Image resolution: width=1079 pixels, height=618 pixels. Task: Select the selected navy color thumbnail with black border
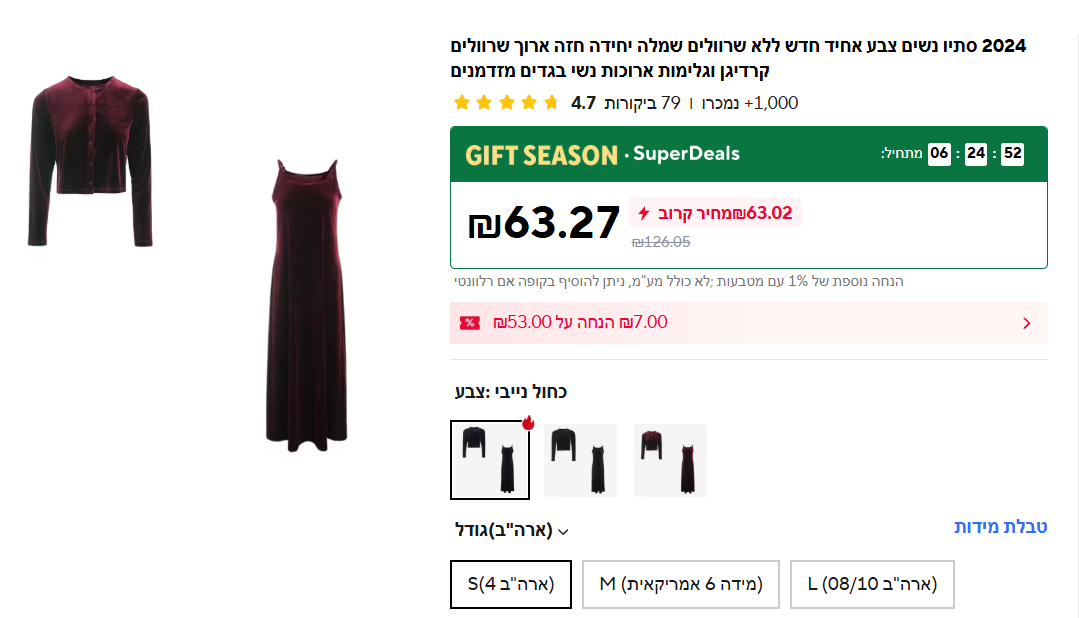pos(490,460)
